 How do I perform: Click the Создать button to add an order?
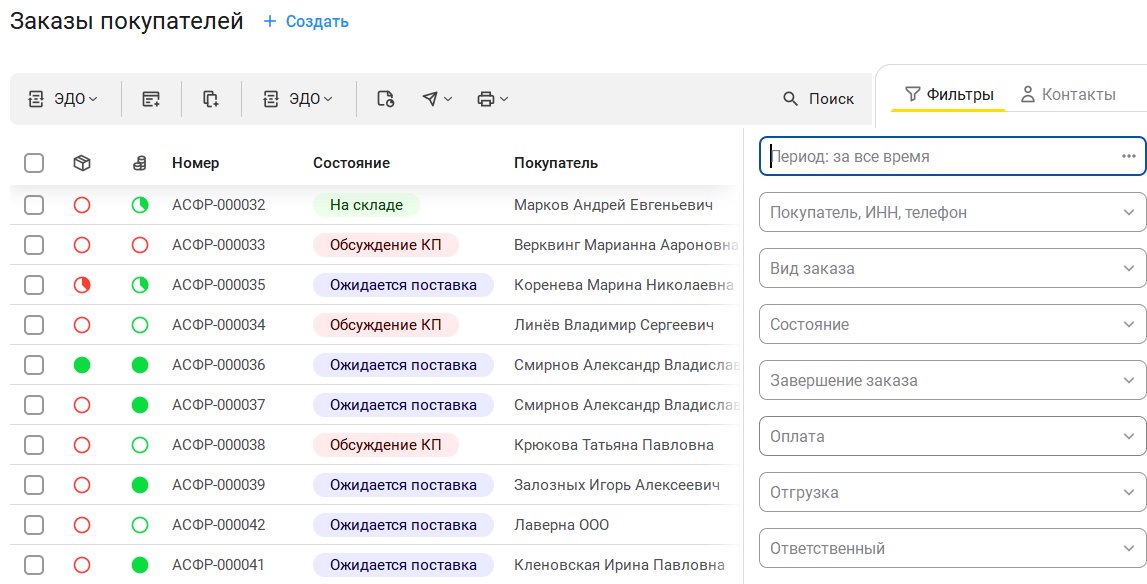(x=306, y=22)
